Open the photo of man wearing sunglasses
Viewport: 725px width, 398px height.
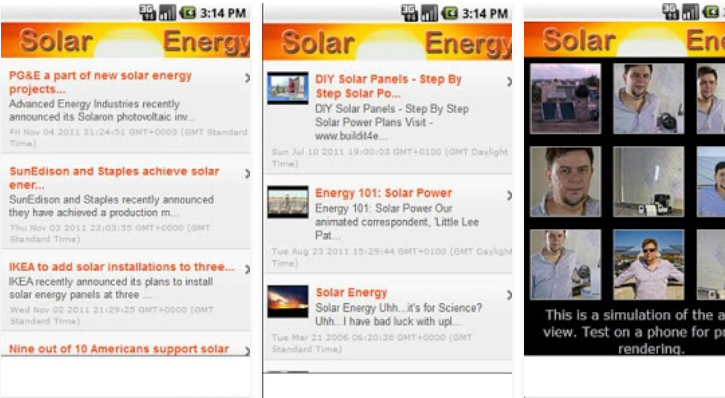tap(648, 264)
